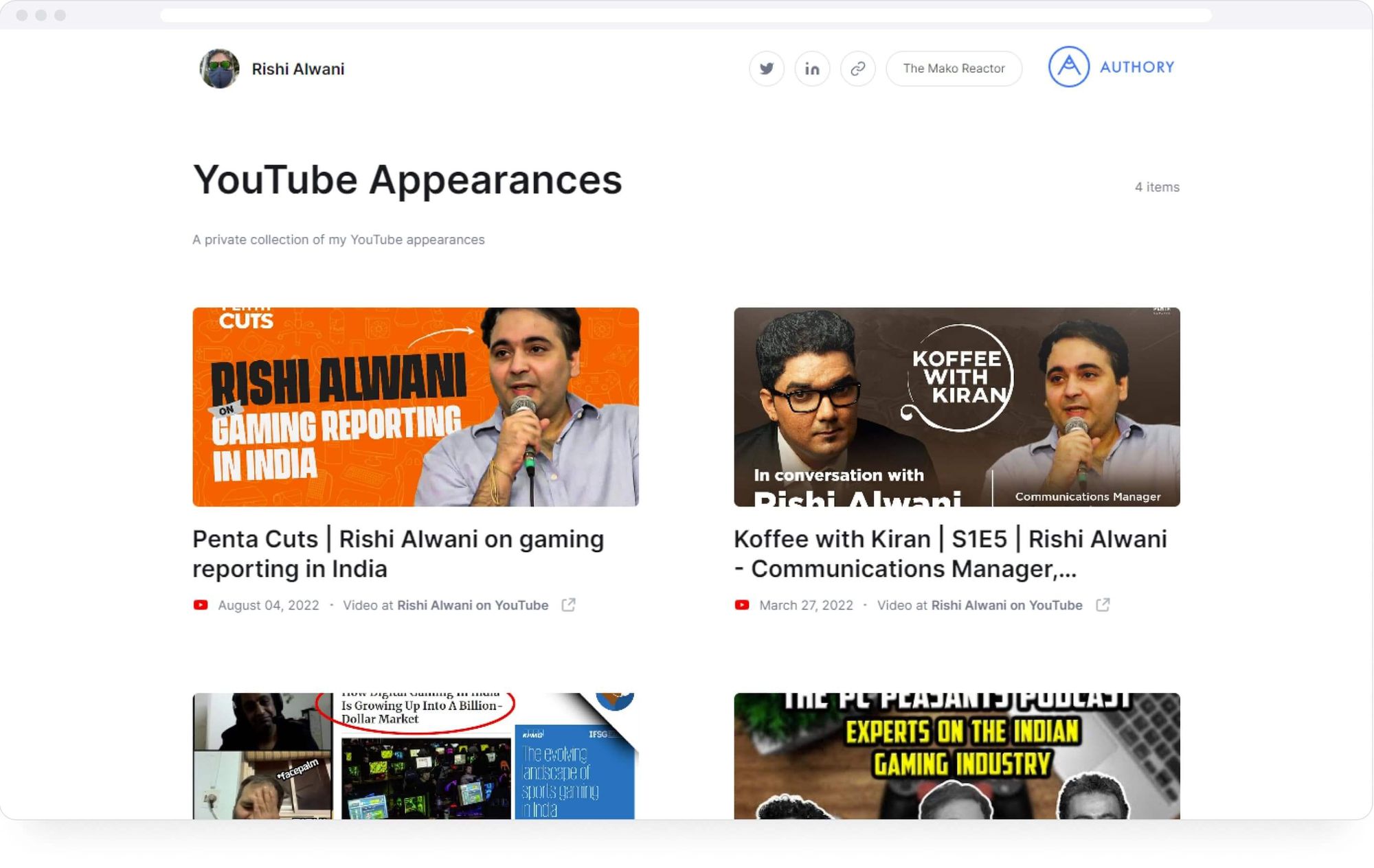Screen dimensions: 1374x868
Task: Open external link icon for Koffee with Kiran
Action: tap(1103, 605)
